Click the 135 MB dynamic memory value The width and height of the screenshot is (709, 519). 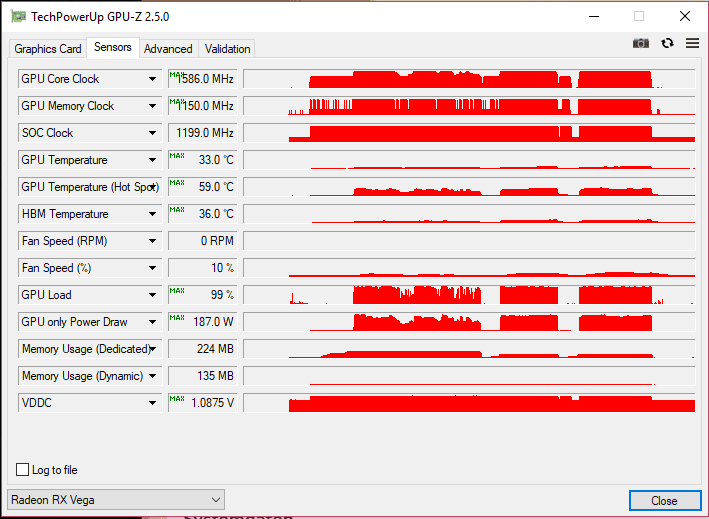203,376
